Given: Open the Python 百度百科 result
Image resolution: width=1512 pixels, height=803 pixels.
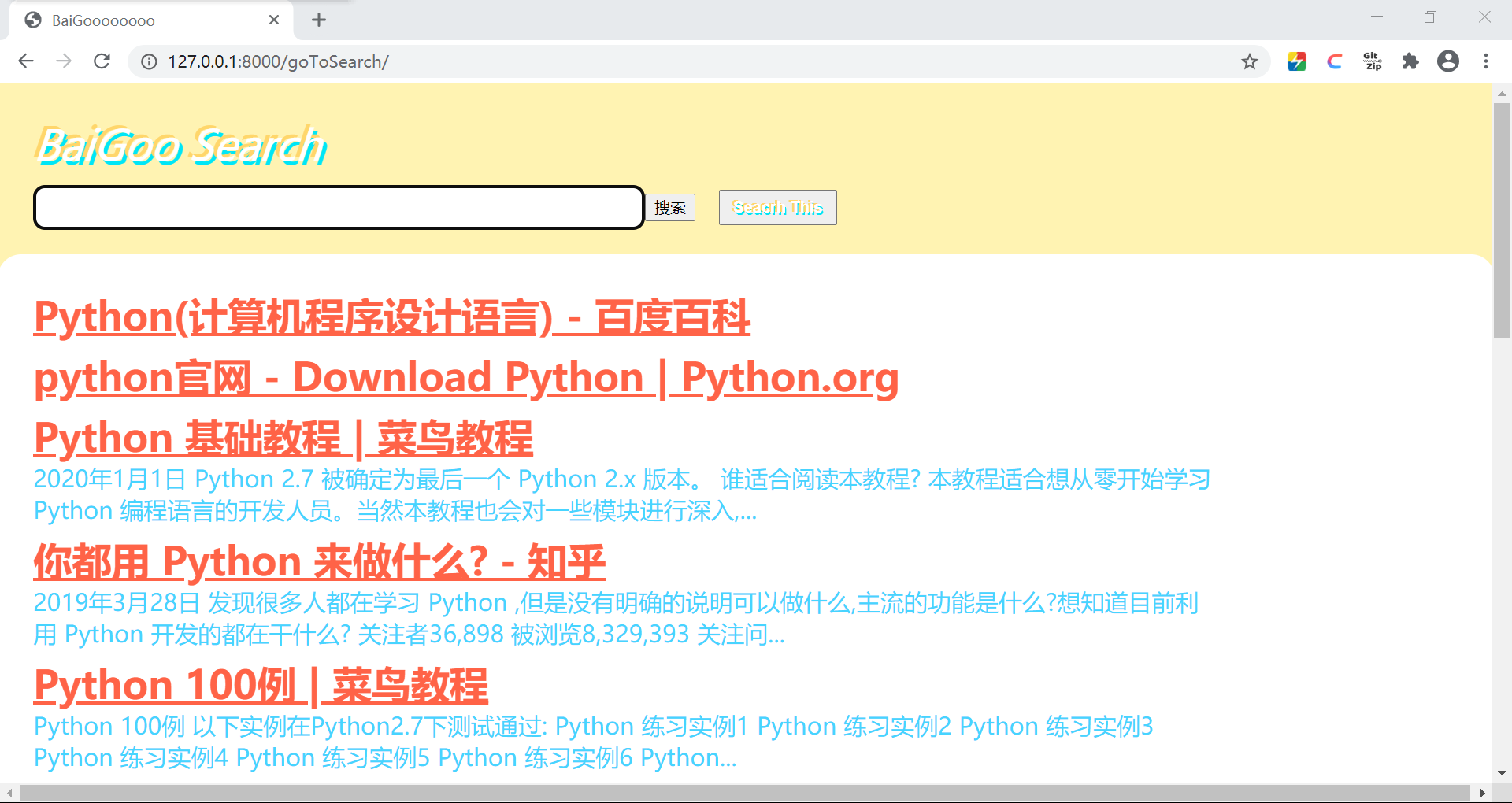Looking at the screenshot, I should 392,317.
